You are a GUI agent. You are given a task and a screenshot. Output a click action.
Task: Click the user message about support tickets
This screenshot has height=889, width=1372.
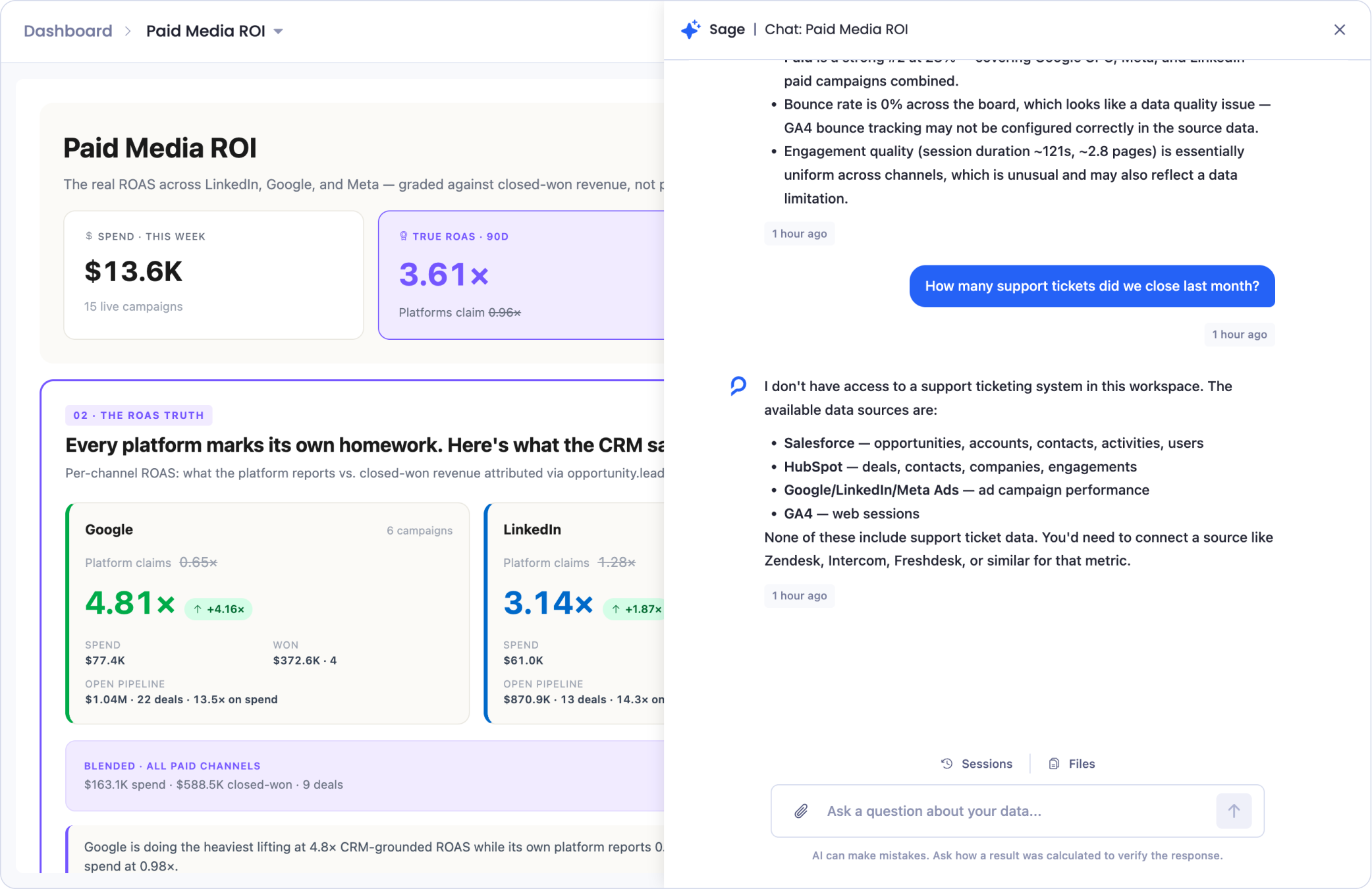coord(1092,286)
